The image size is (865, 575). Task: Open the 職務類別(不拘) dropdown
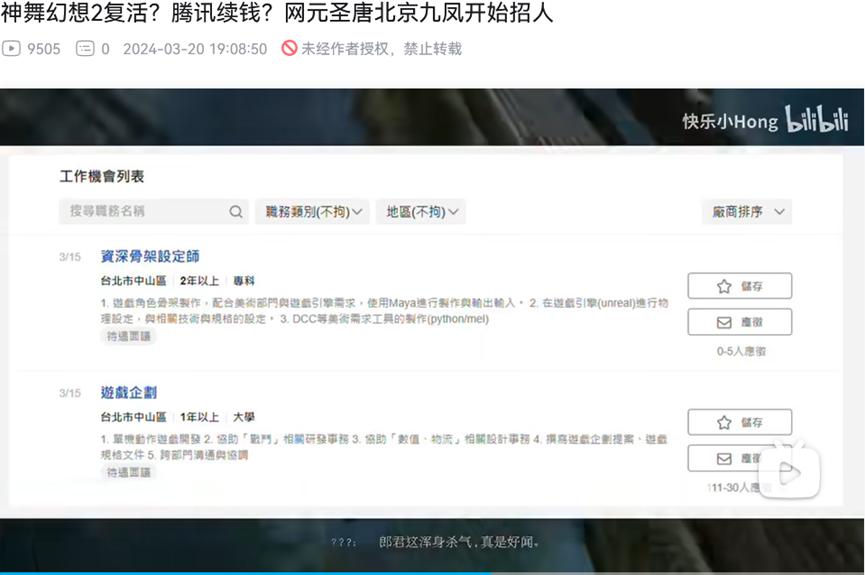313,211
